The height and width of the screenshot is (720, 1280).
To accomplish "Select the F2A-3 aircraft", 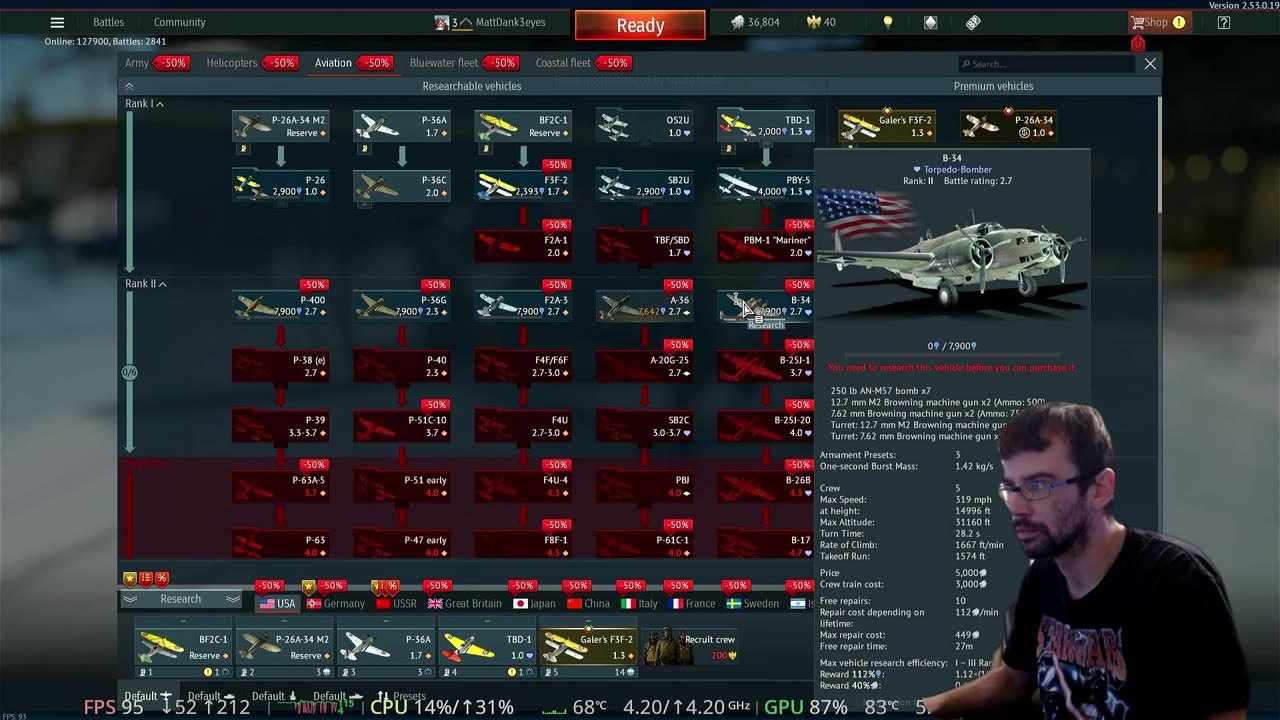I will 523,306.
